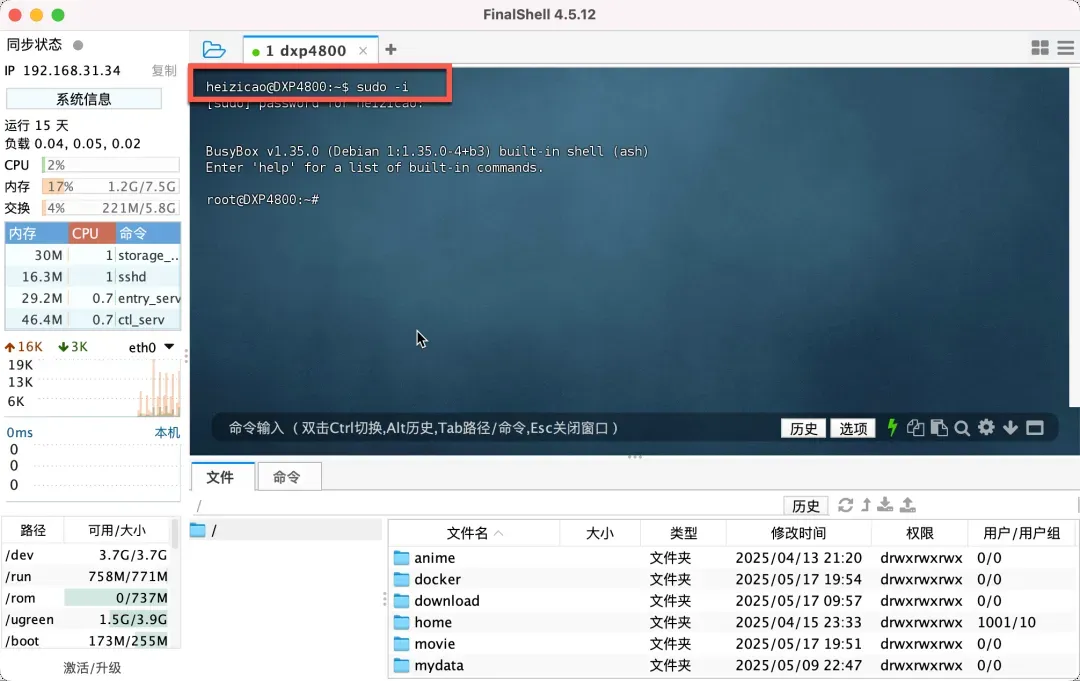
Task: Click the CPU usage bar
Action: point(110,165)
